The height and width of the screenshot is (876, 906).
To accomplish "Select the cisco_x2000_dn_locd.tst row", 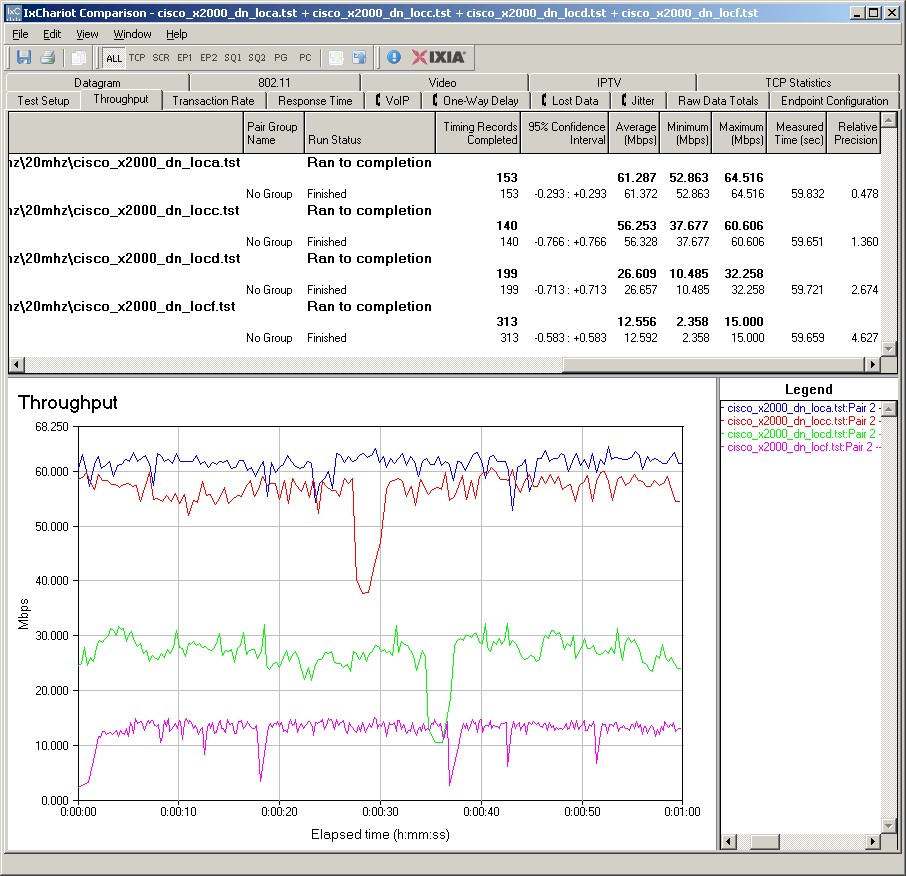I will pyautogui.click(x=444, y=258).
